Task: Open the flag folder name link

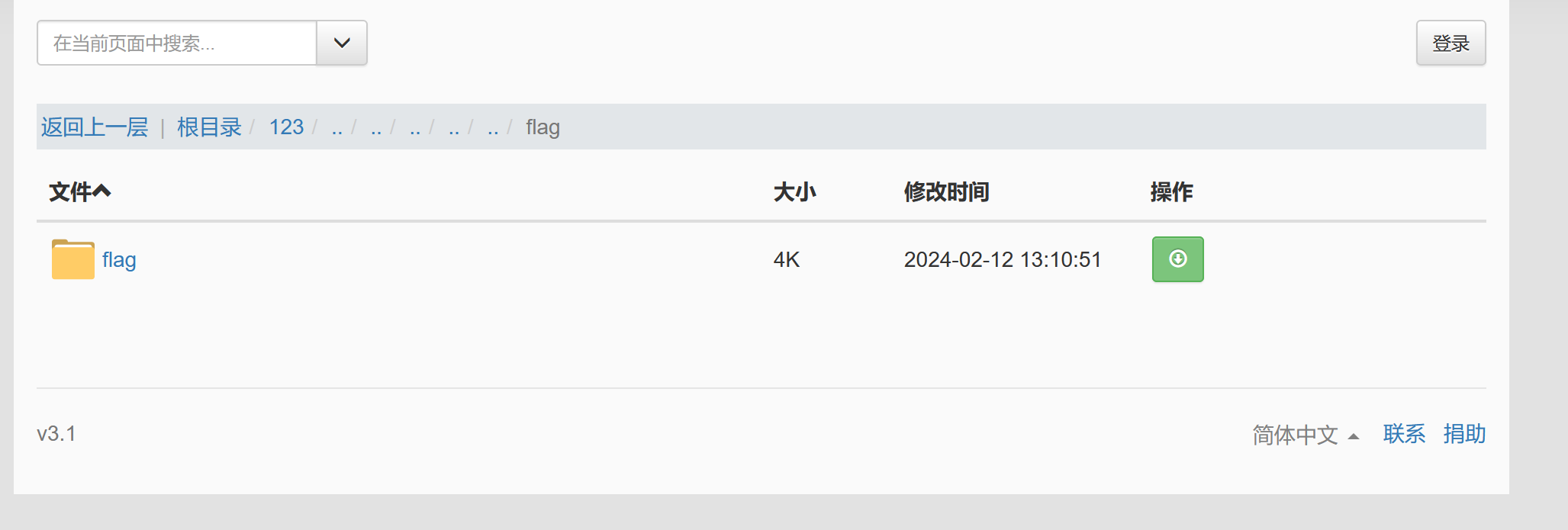Action: pyautogui.click(x=119, y=260)
